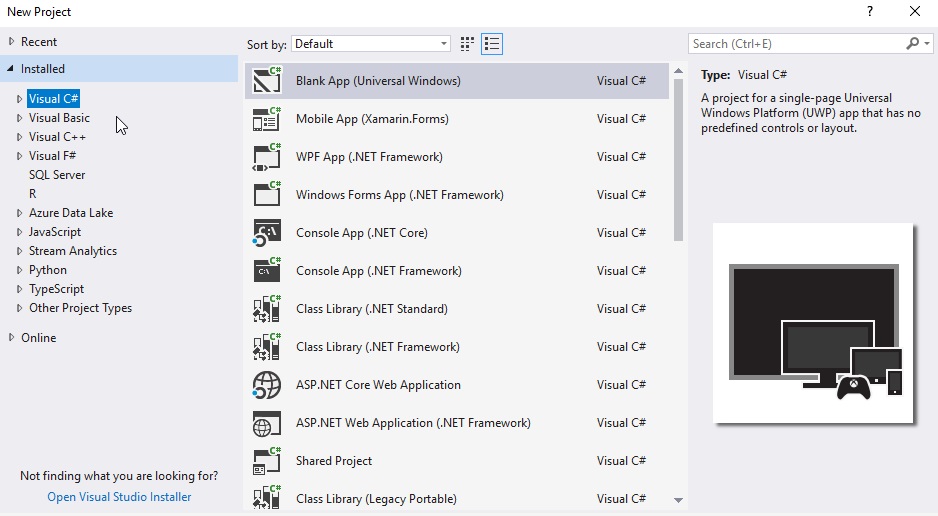Image resolution: width=938 pixels, height=516 pixels.
Task: Expand the Online section
Action: 11,338
